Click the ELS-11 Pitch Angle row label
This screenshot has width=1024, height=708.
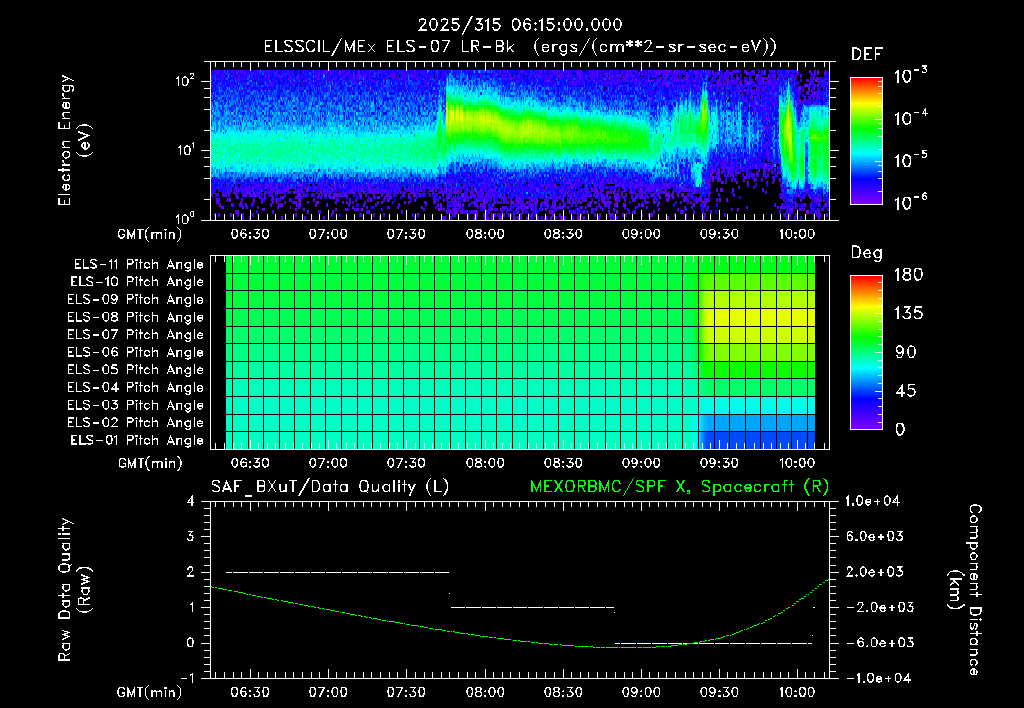click(x=138, y=265)
